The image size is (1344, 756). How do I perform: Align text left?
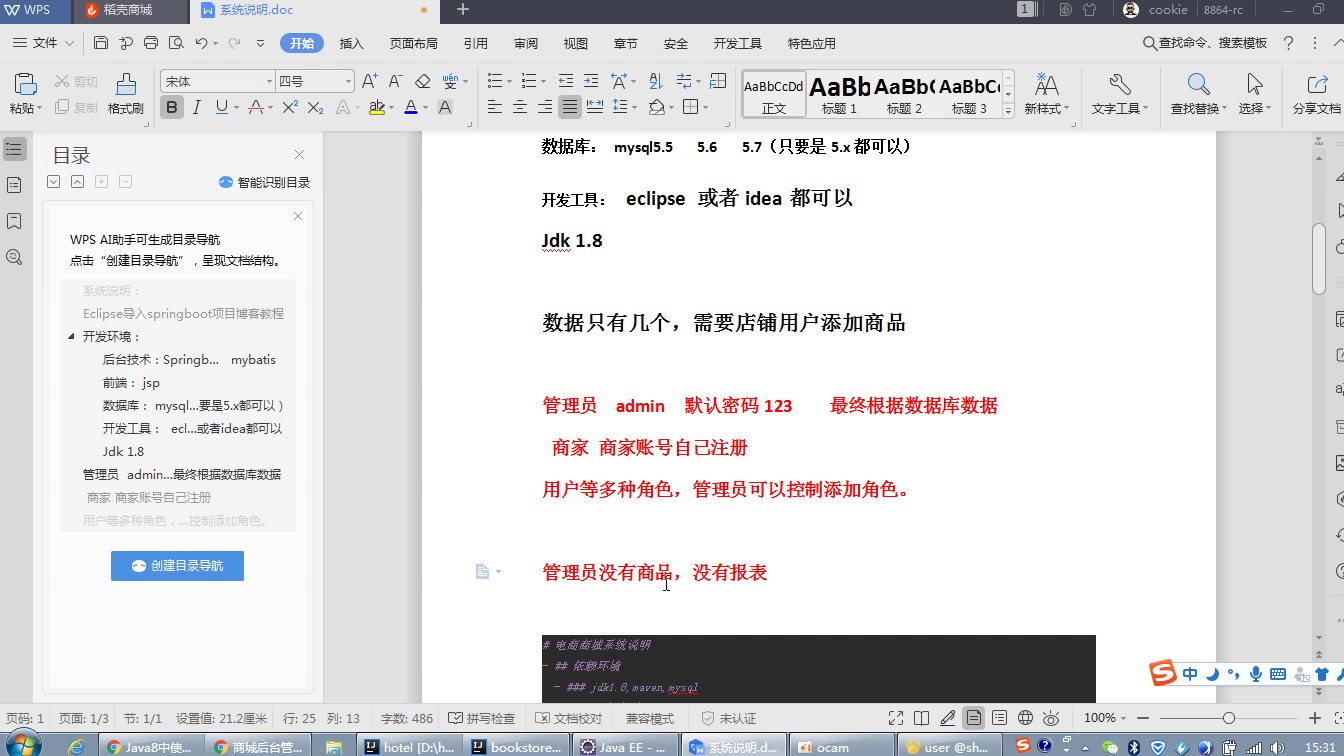pos(495,107)
